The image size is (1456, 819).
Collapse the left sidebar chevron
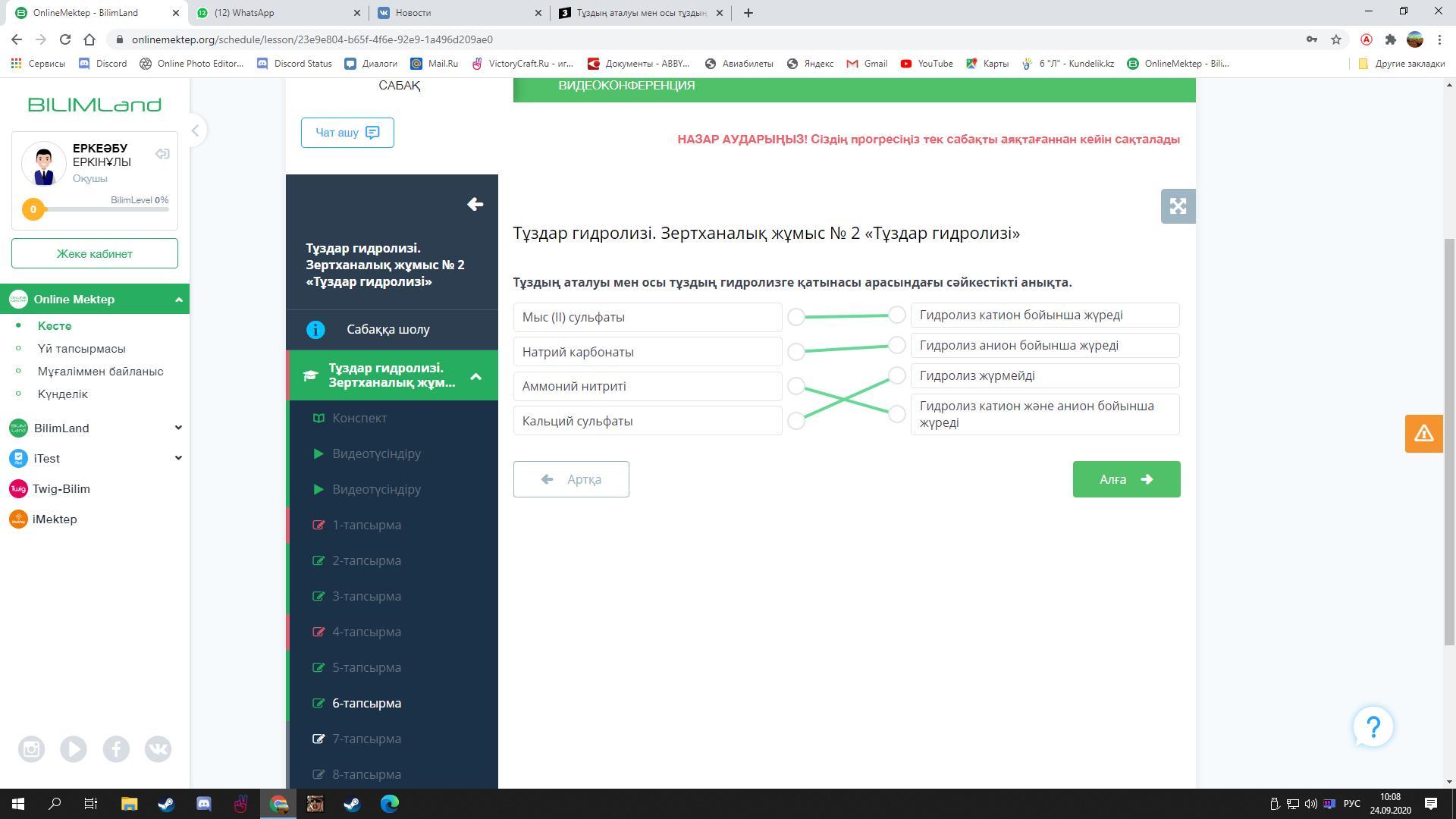click(195, 130)
